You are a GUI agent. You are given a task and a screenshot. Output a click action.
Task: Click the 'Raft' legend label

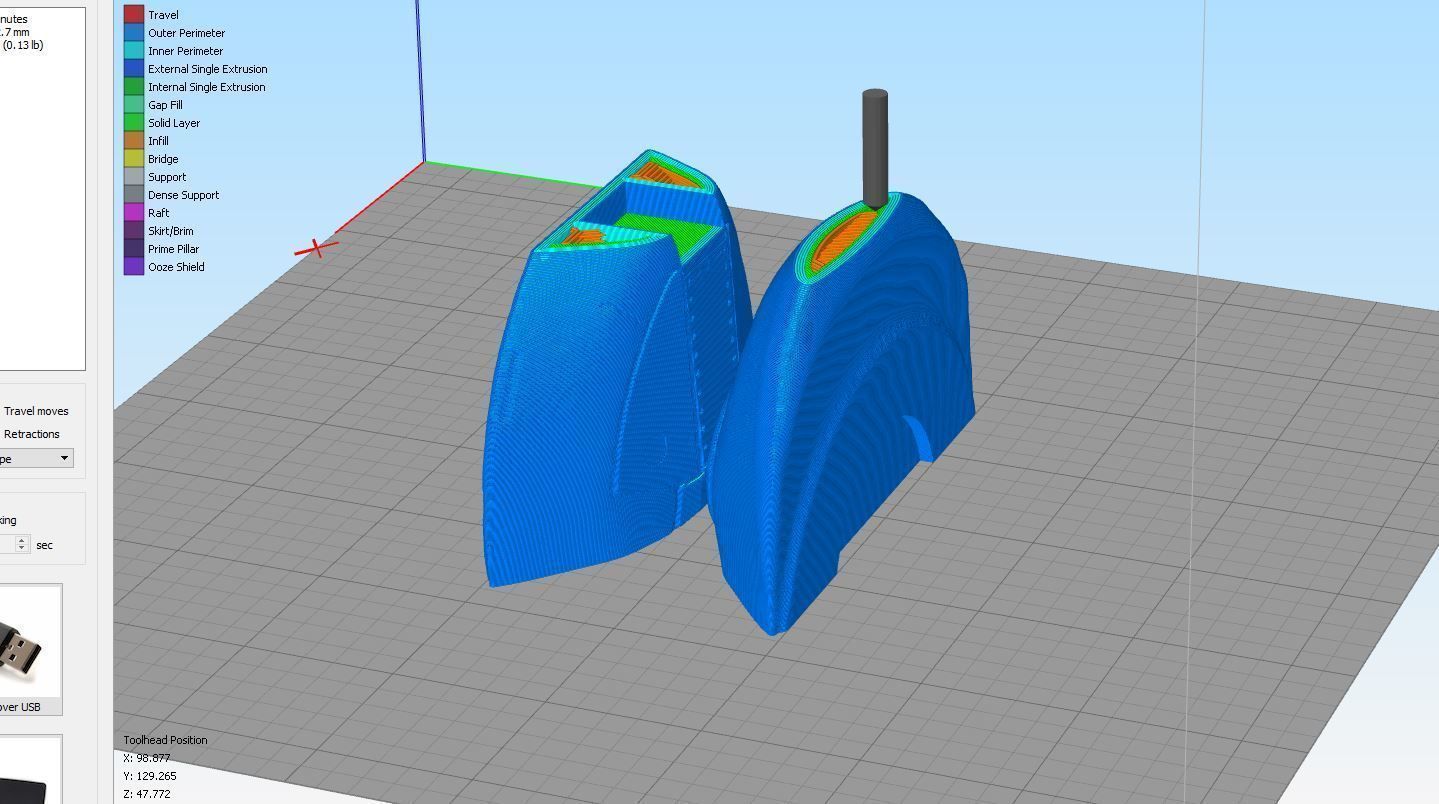[x=158, y=213]
